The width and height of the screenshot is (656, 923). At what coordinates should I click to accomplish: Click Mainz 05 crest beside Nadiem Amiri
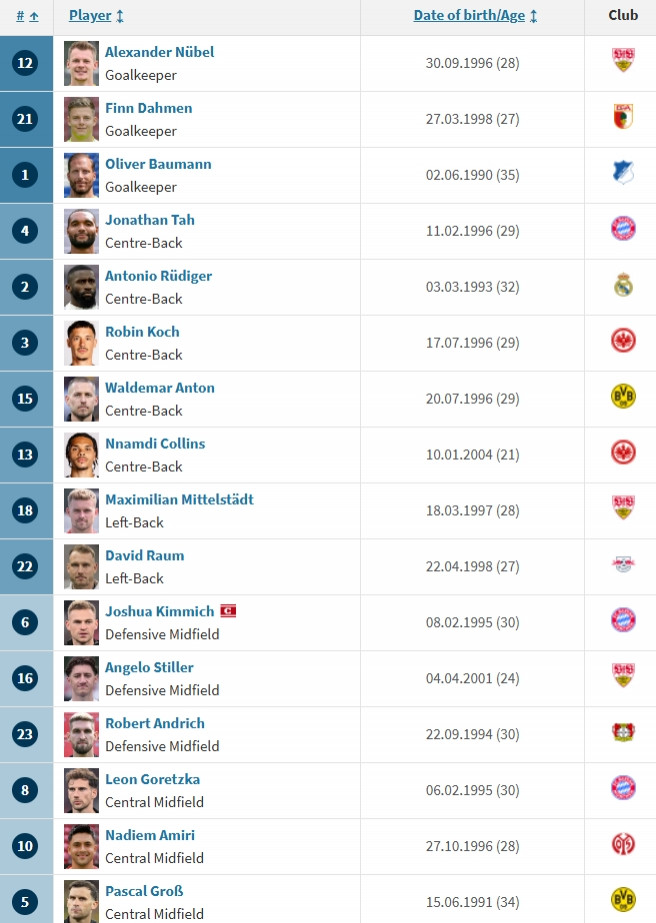click(623, 846)
